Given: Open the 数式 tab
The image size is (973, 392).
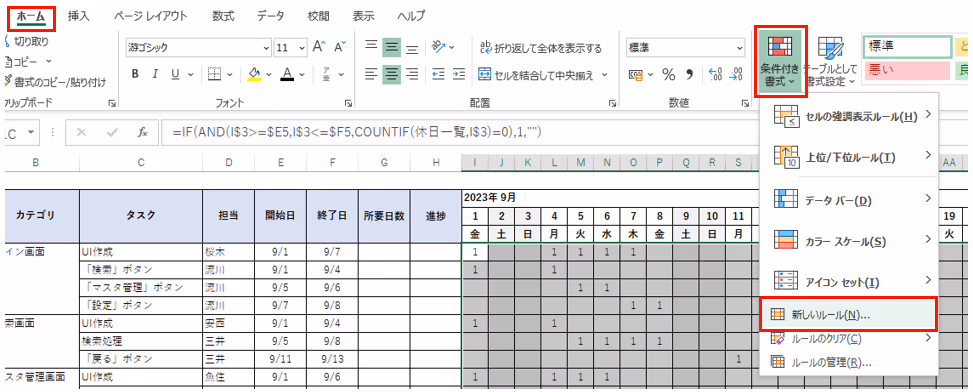Looking at the screenshot, I should [223, 17].
